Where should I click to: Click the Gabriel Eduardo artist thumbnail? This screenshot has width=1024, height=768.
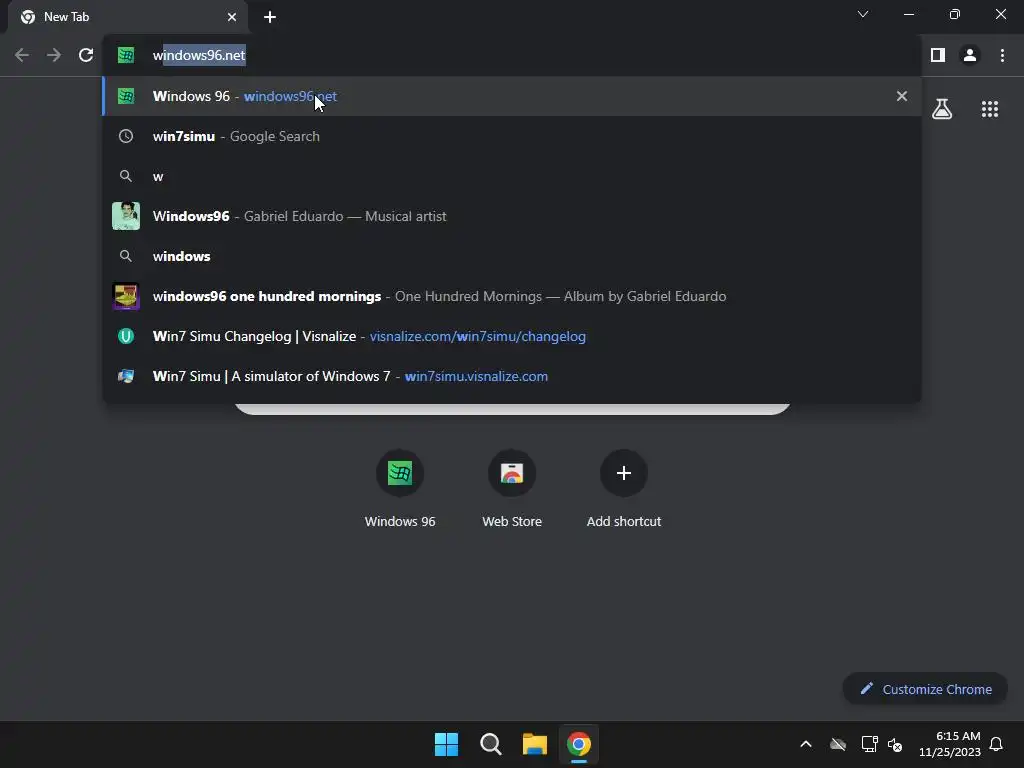[x=126, y=216]
